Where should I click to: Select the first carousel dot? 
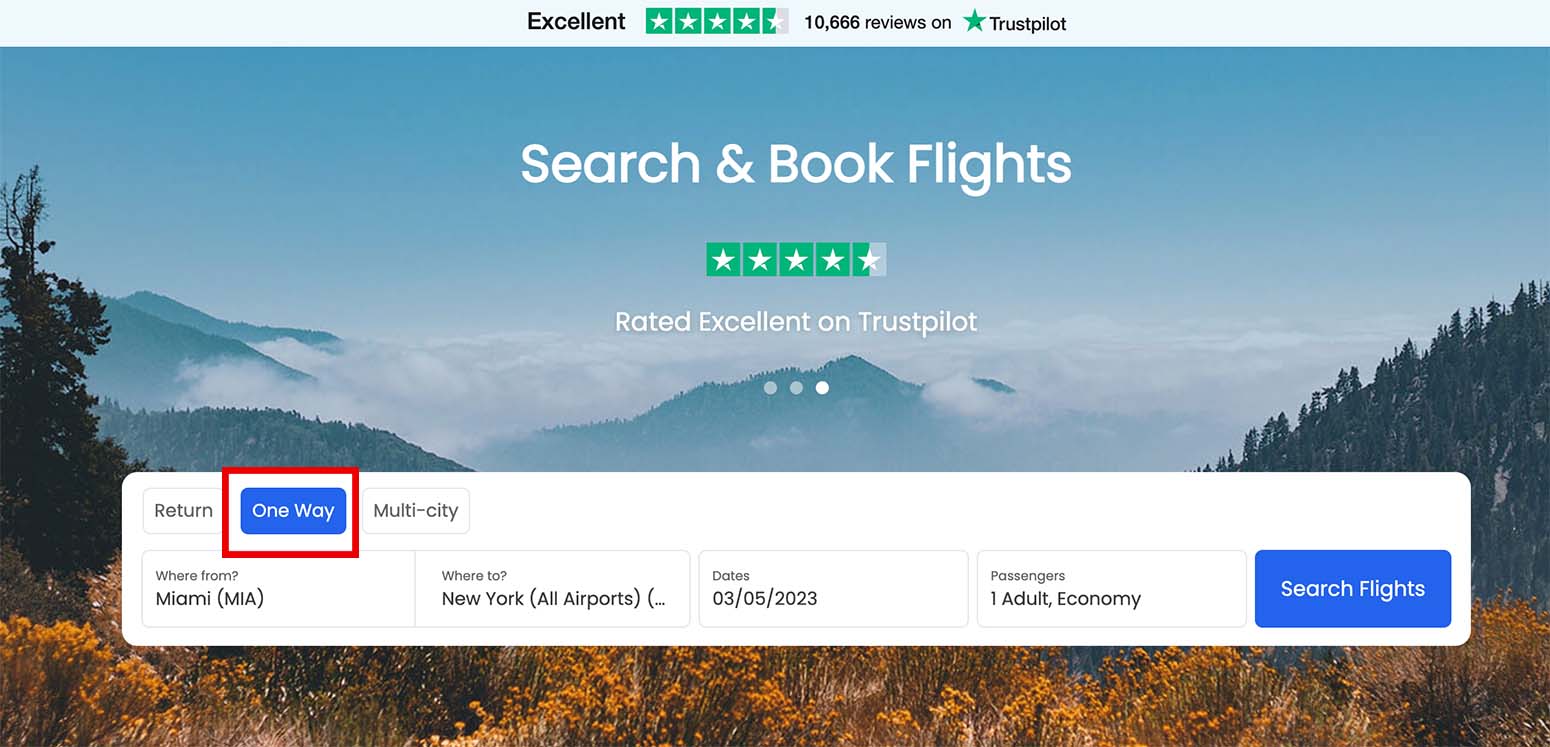pos(770,388)
